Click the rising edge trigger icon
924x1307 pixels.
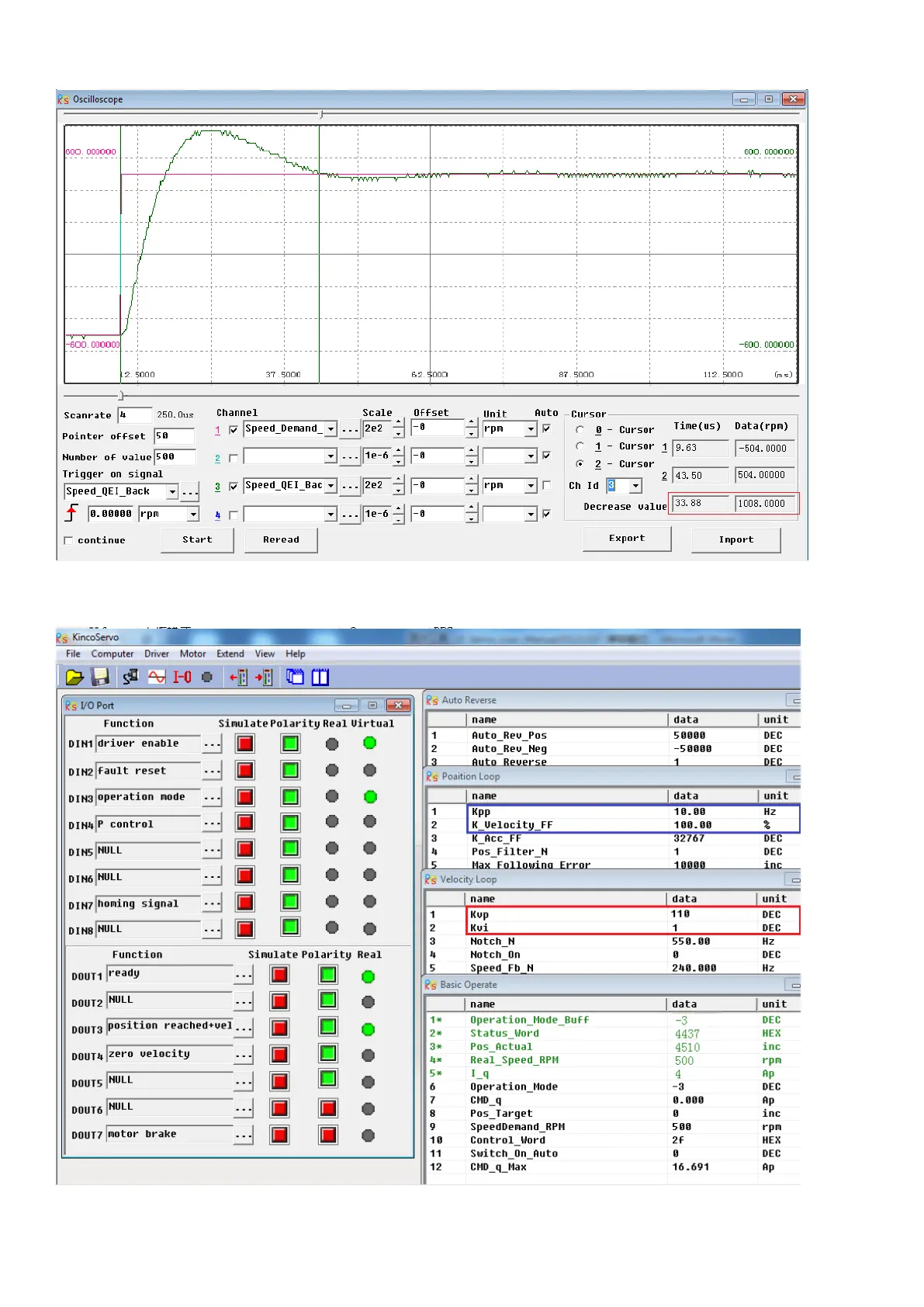pyautogui.click(x=72, y=513)
